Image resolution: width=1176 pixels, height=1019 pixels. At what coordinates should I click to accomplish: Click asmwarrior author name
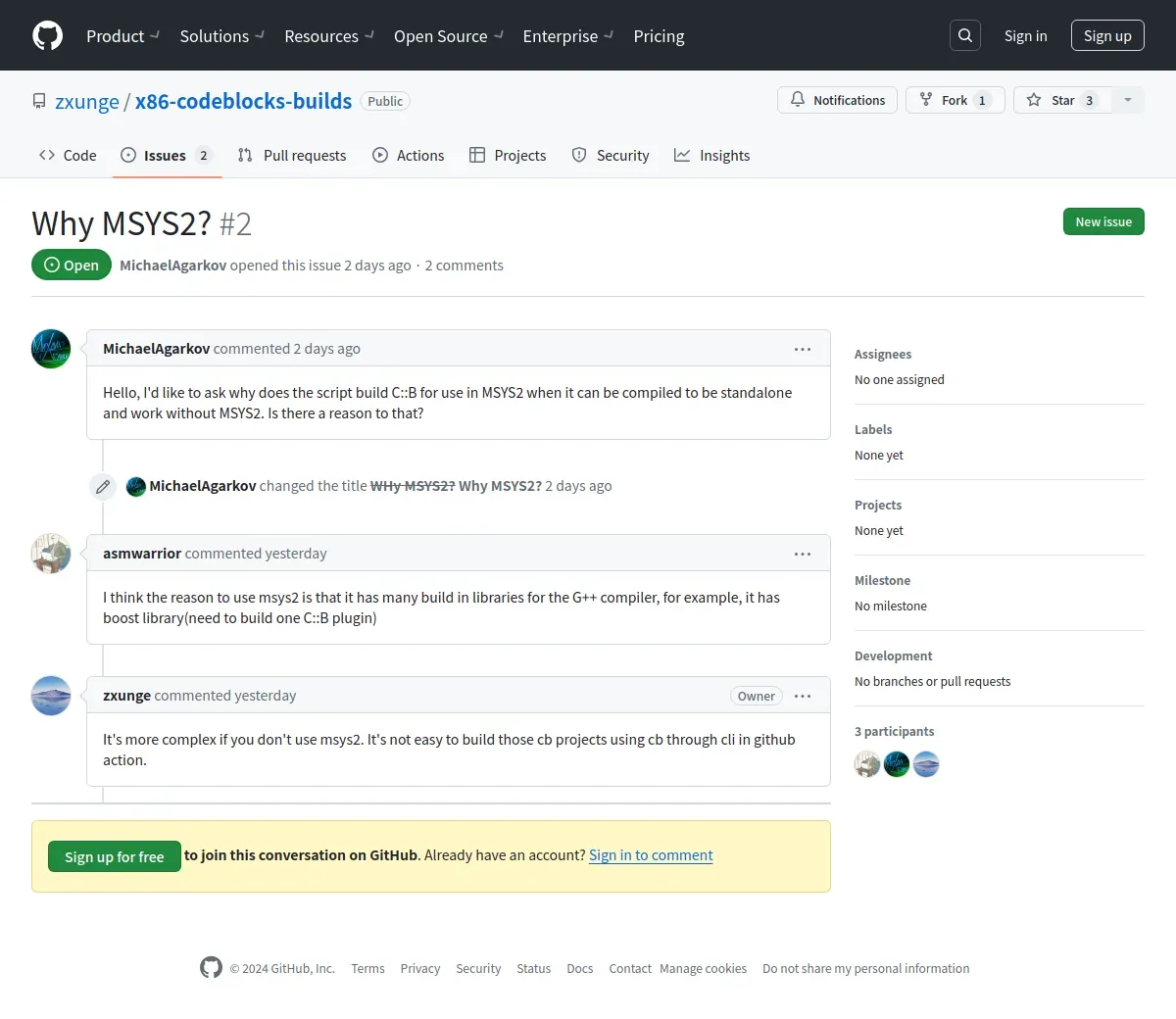142,554
